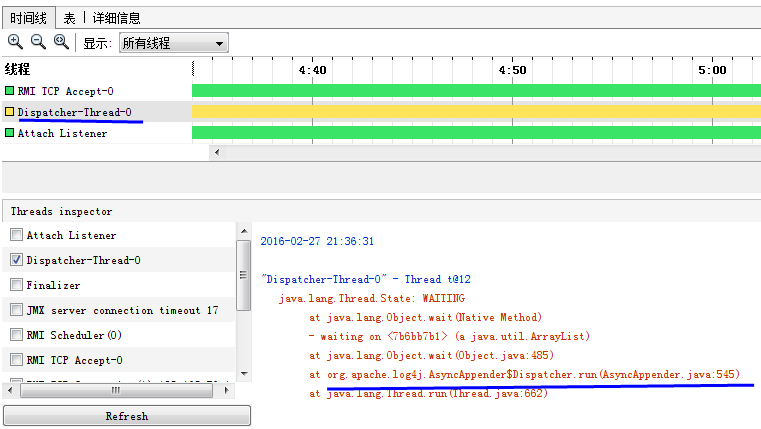
Task: Click the 显示: label
Action: [x=97, y=43]
